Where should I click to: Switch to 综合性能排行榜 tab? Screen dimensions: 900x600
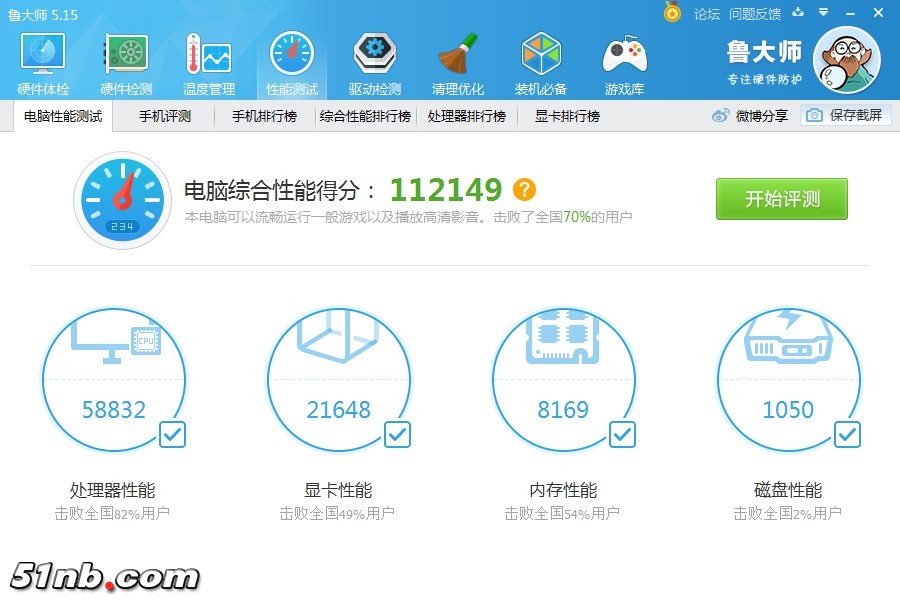click(365, 117)
